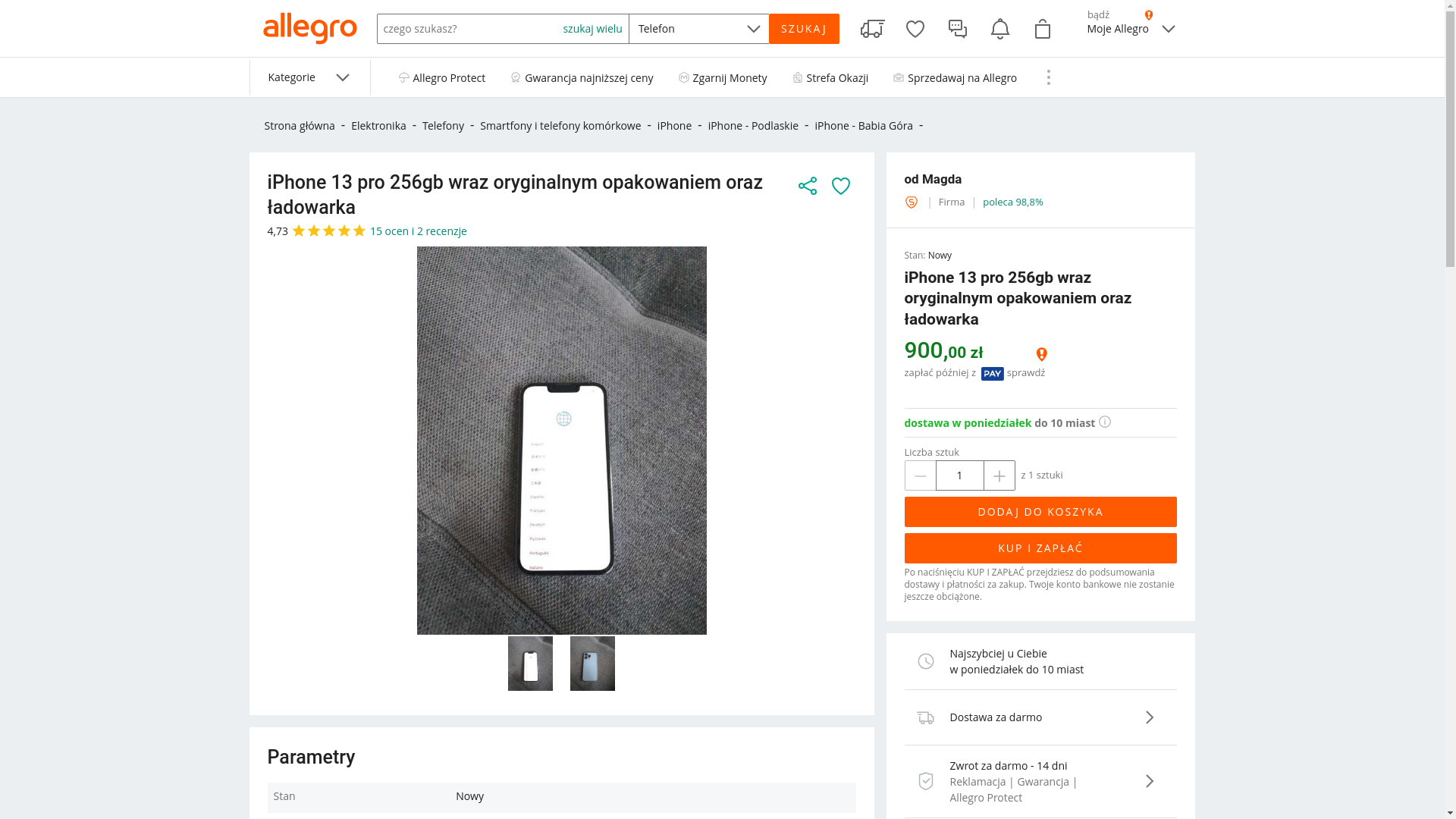Share this iPhone offer

pos(808,186)
